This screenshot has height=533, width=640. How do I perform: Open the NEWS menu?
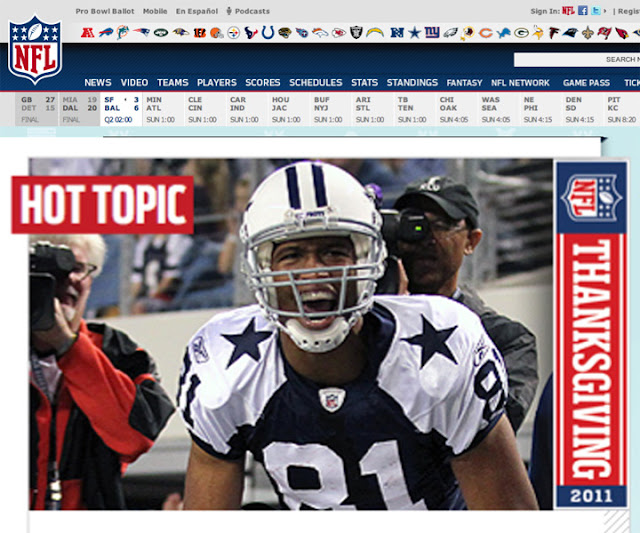98,82
